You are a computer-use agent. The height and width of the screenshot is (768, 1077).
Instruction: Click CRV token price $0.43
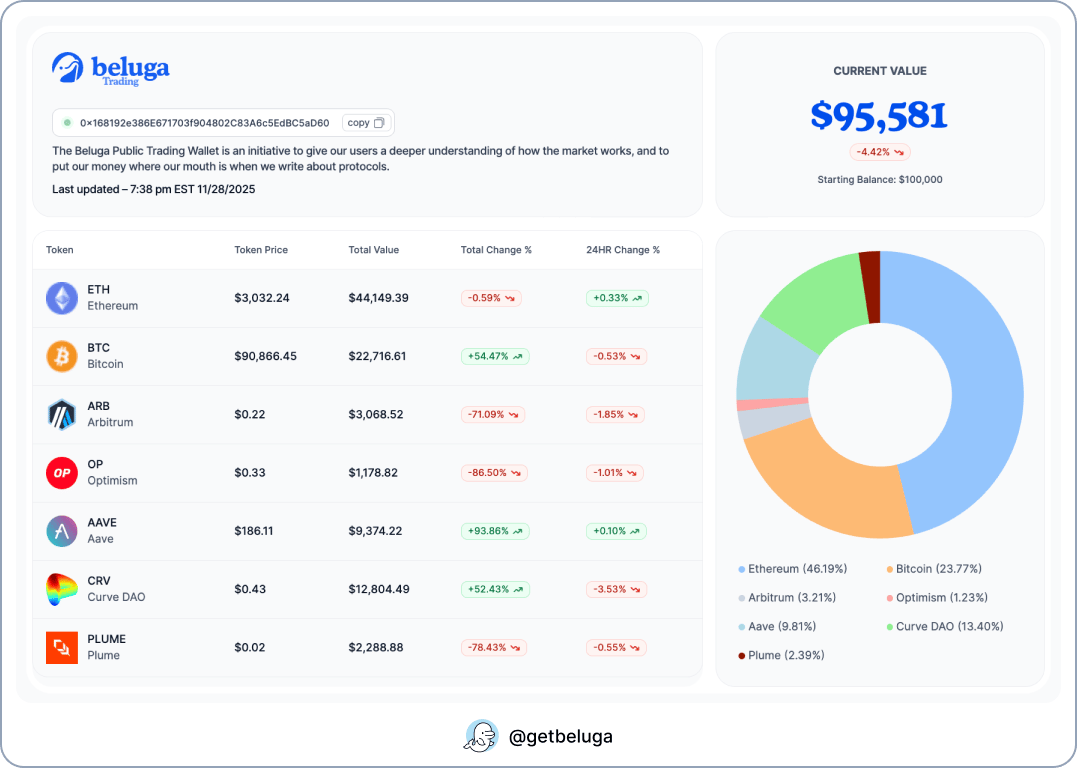click(250, 589)
